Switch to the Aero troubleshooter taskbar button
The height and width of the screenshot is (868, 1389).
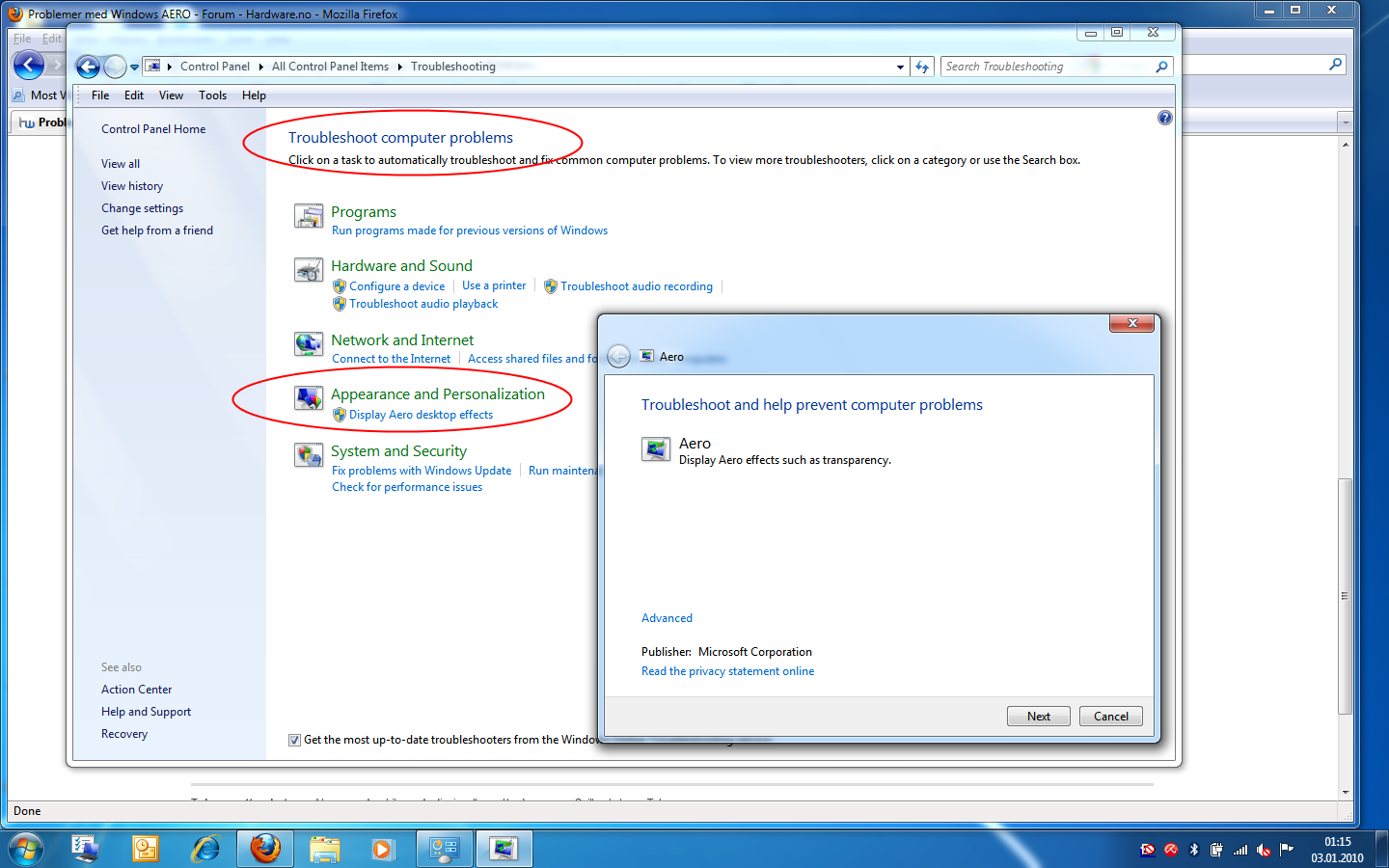click(x=504, y=849)
